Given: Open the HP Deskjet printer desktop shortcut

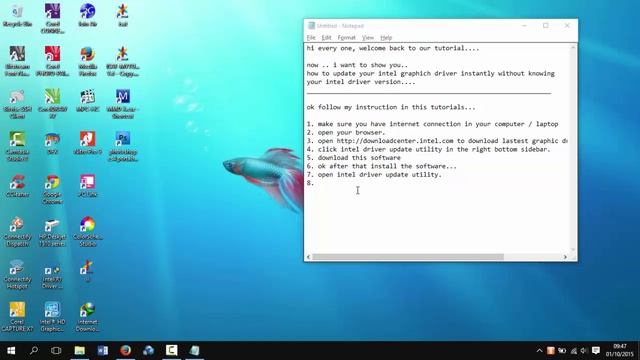Looking at the screenshot, I should click(52, 231).
